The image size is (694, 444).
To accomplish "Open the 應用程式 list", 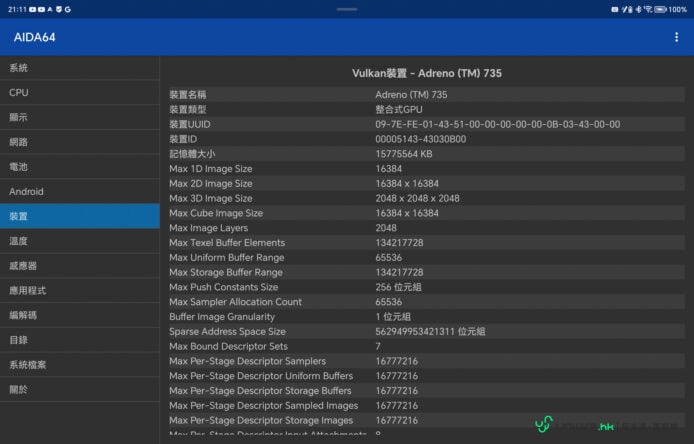I will pyautogui.click(x=79, y=290).
